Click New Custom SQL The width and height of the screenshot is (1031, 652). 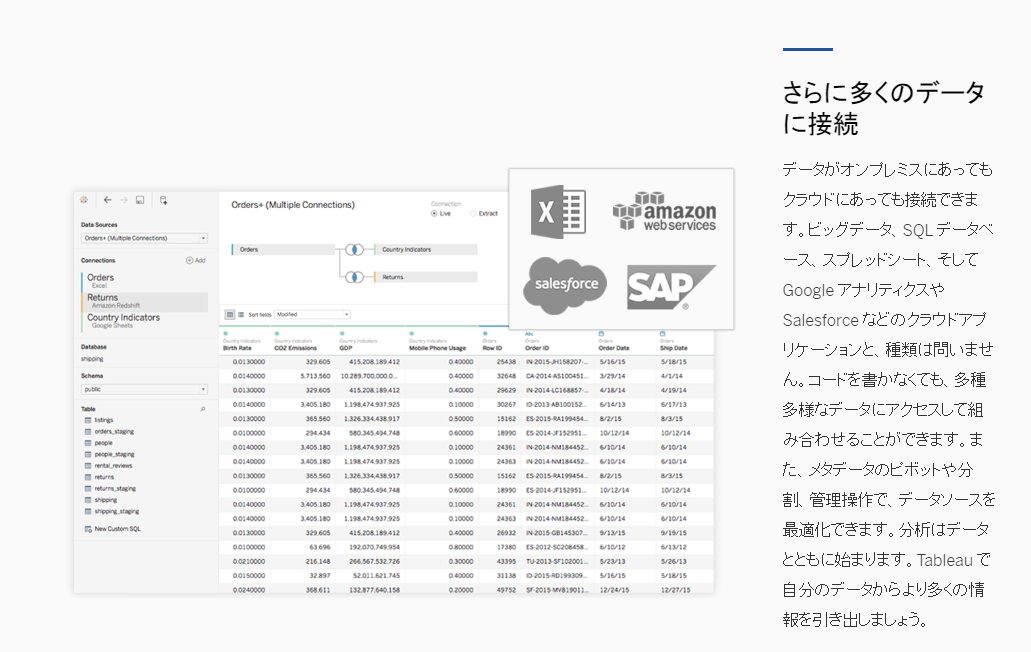pyautogui.click(x=112, y=529)
